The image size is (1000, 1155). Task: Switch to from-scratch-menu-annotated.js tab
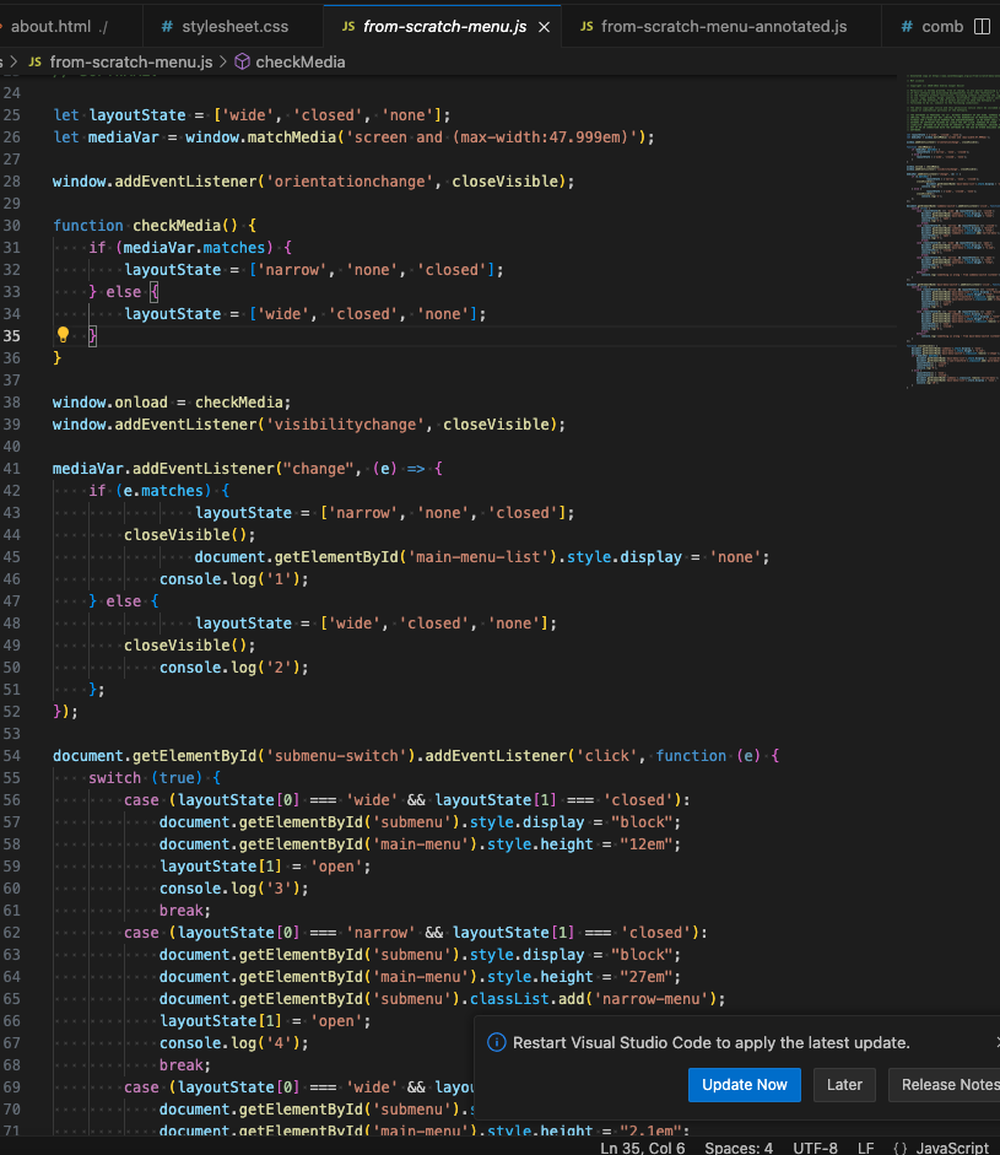[723, 27]
